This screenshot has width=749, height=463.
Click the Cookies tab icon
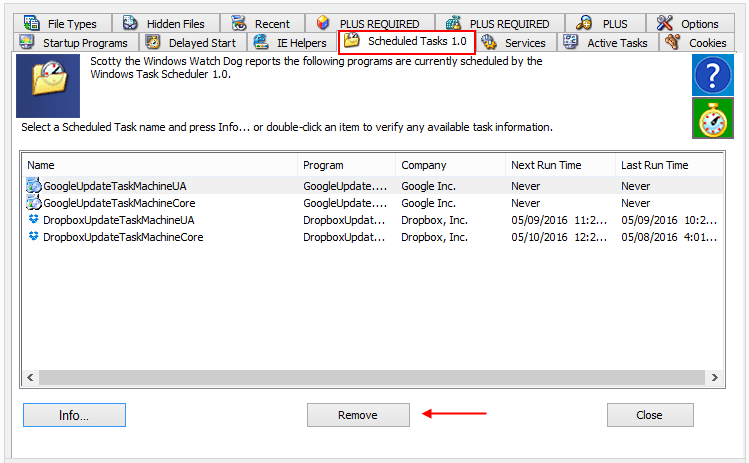point(673,42)
